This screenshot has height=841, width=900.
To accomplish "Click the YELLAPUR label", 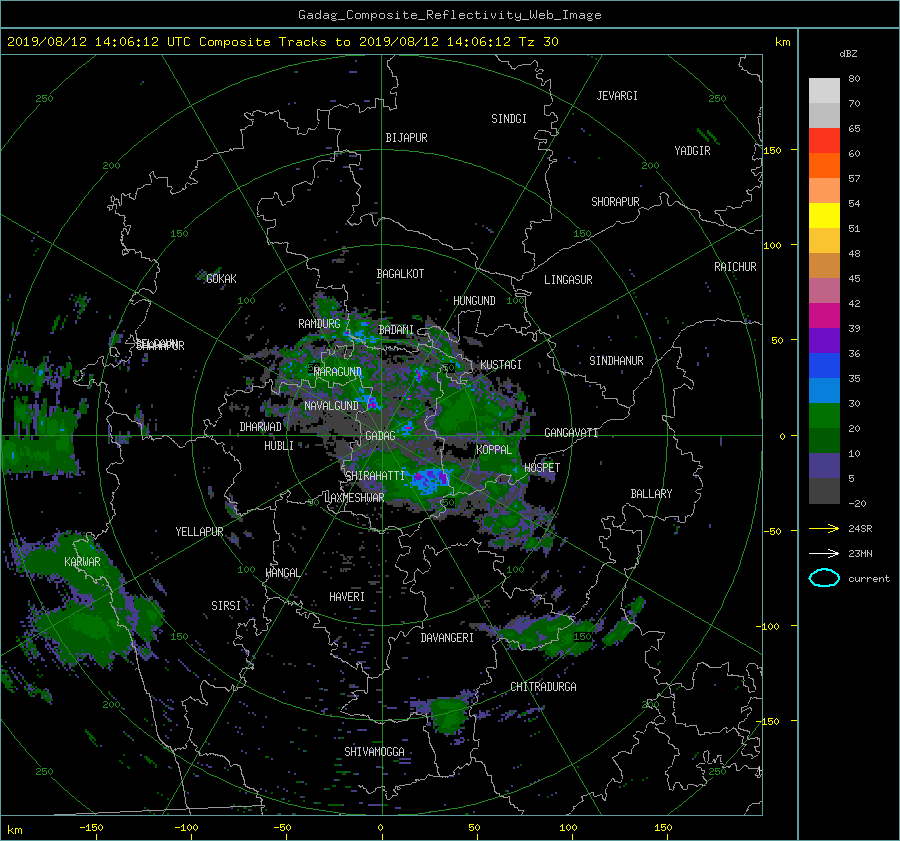I will click(199, 532).
